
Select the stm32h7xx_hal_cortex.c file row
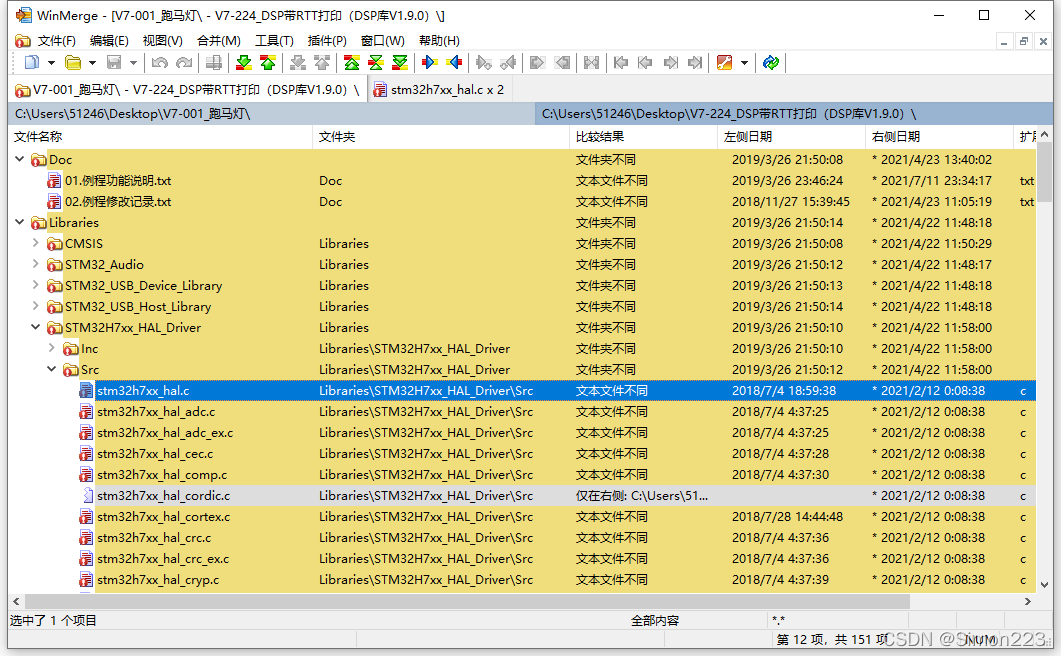click(x=522, y=517)
